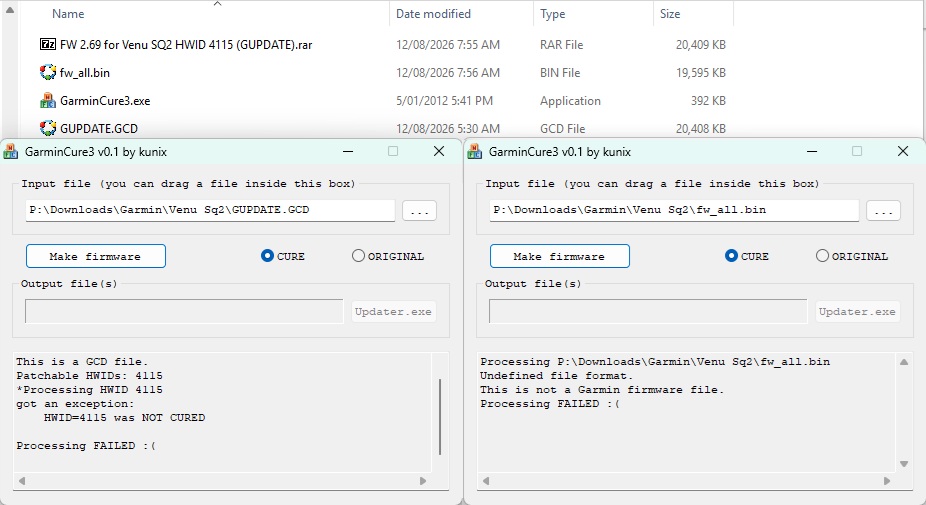This screenshot has width=926, height=505.
Task: Click the '20,409 KB' size cell
Action: pos(700,44)
